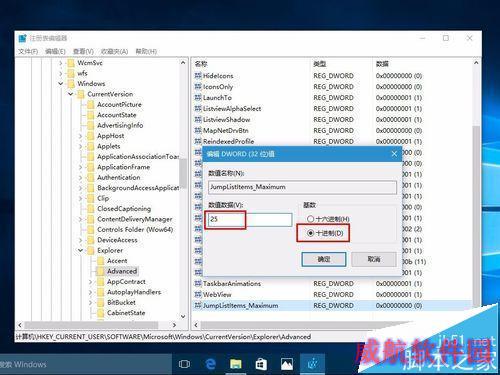Expand the AppContract tree node
The image size is (500, 375).
90,282
